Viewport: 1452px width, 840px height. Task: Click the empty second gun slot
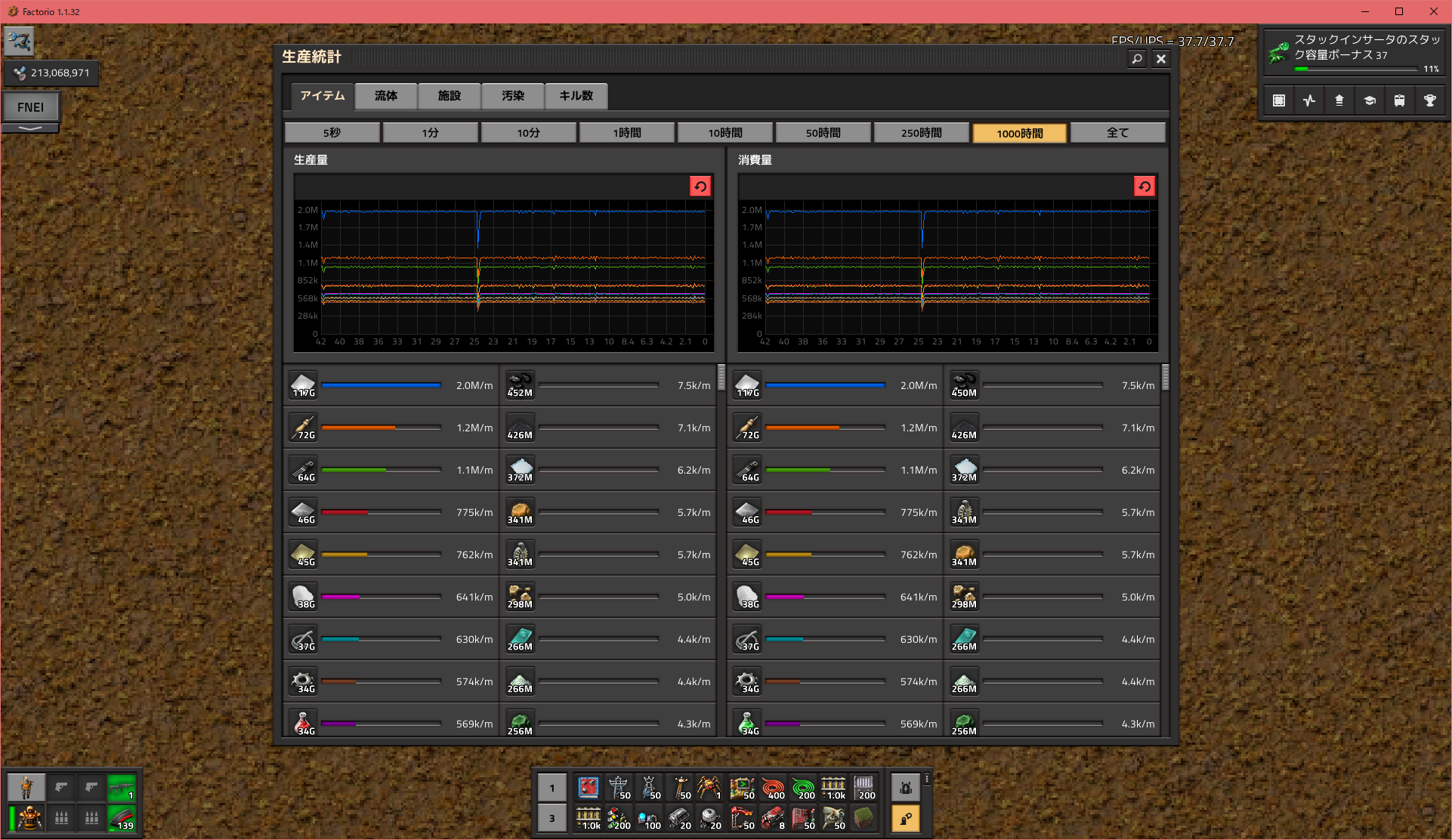click(x=91, y=787)
